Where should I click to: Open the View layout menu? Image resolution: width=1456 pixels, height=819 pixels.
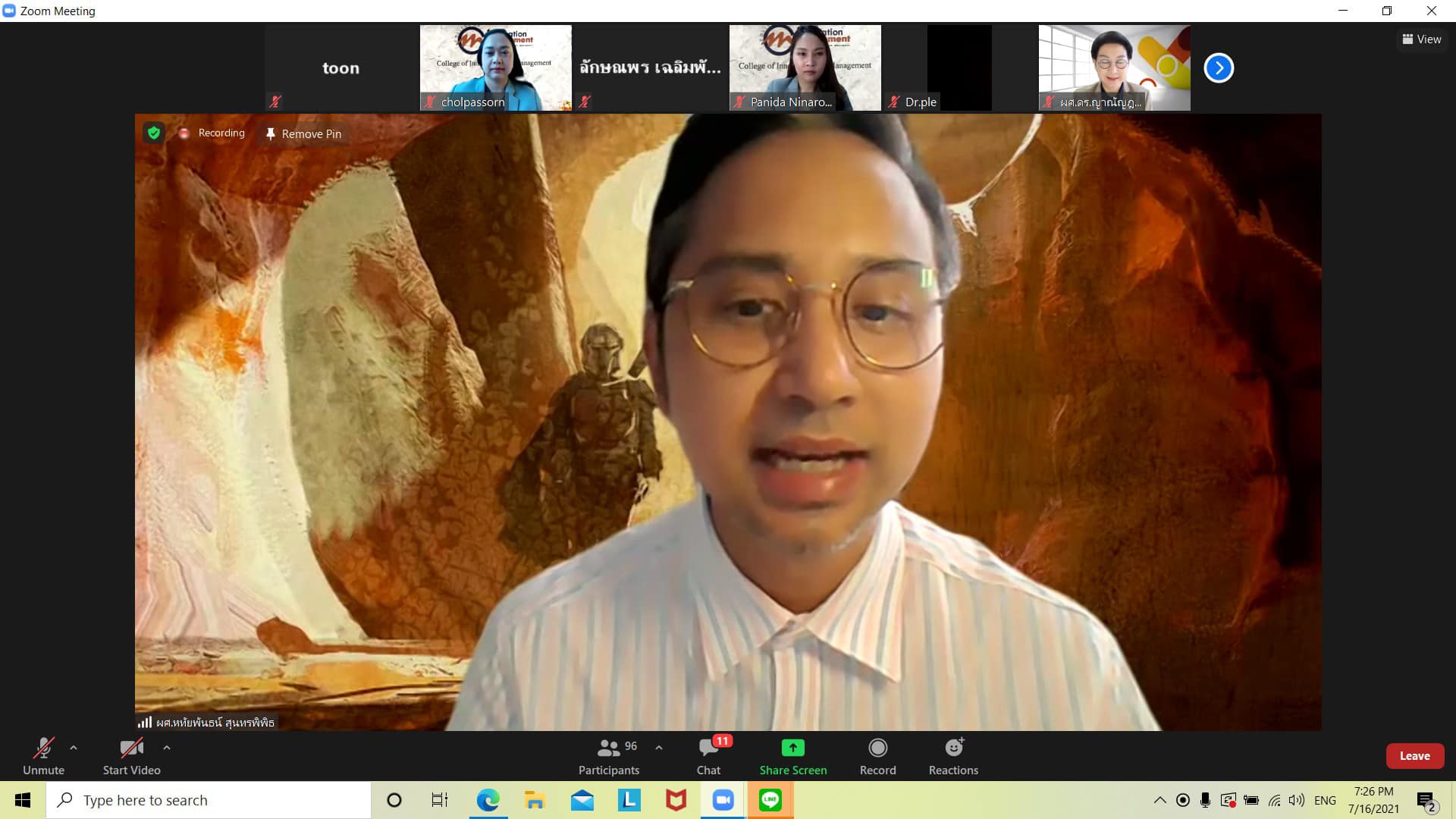[1422, 39]
